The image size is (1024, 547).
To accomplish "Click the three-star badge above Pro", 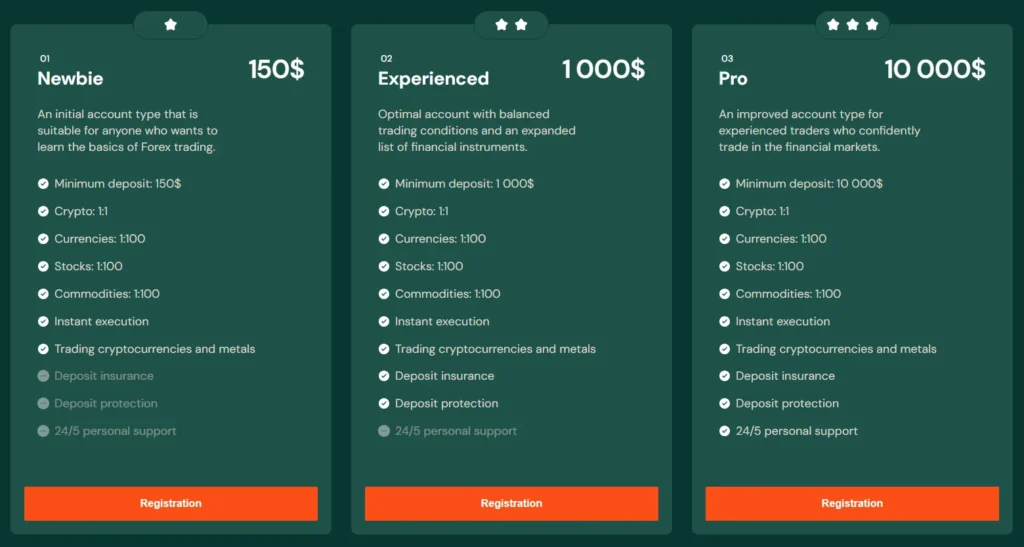I will pos(852,25).
